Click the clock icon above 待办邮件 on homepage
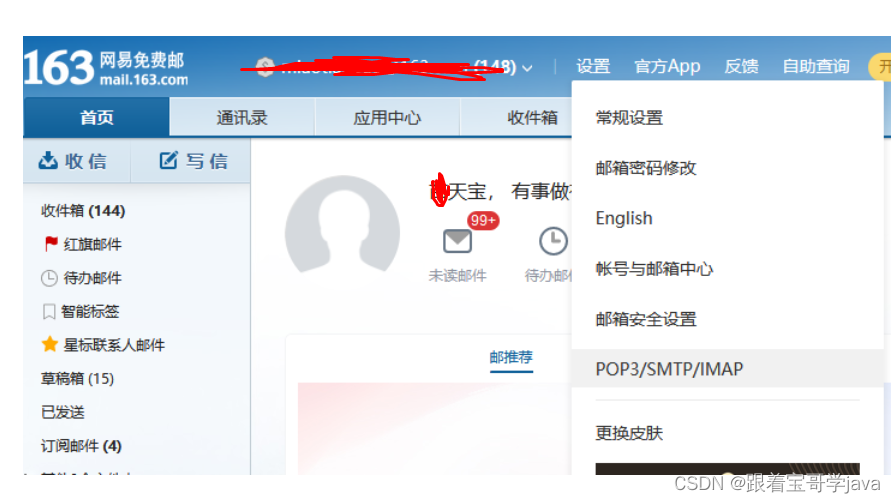This screenshot has width=895, height=503. coord(553,241)
